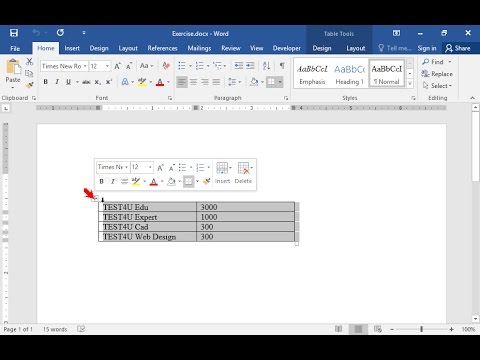Expand the Styles gallery More arrow
The height and width of the screenshot is (360, 480).
pos(410,83)
